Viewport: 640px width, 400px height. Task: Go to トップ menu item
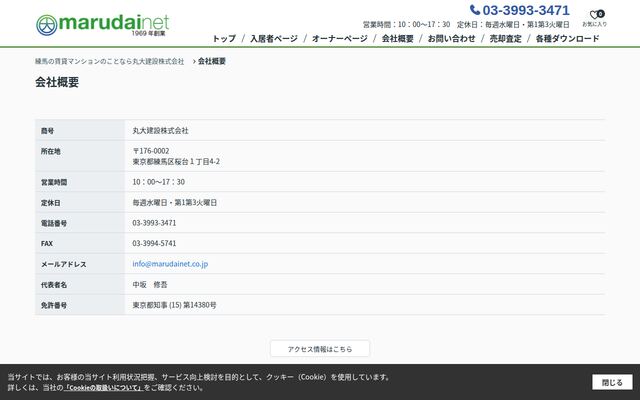[224, 39]
